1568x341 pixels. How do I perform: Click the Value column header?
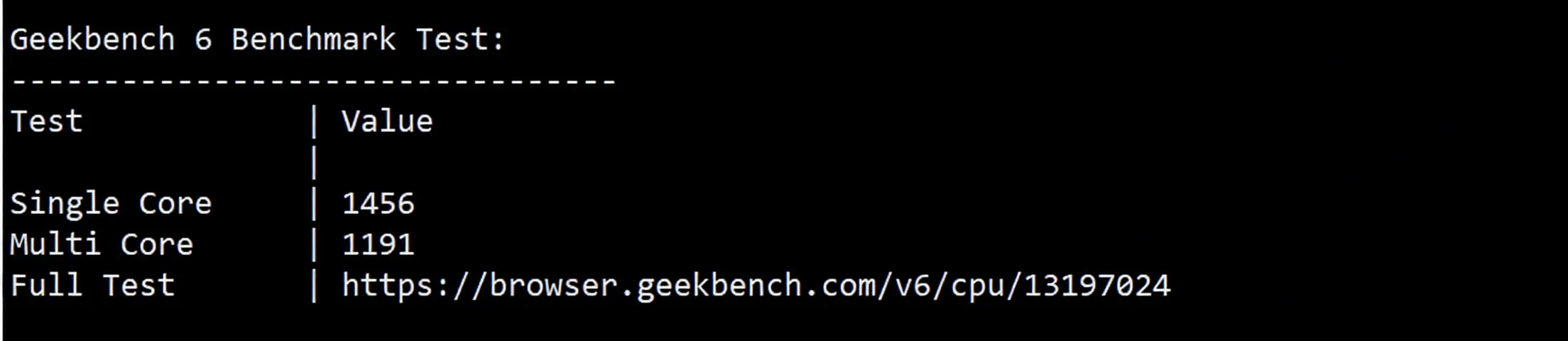click(x=387, y=121)
